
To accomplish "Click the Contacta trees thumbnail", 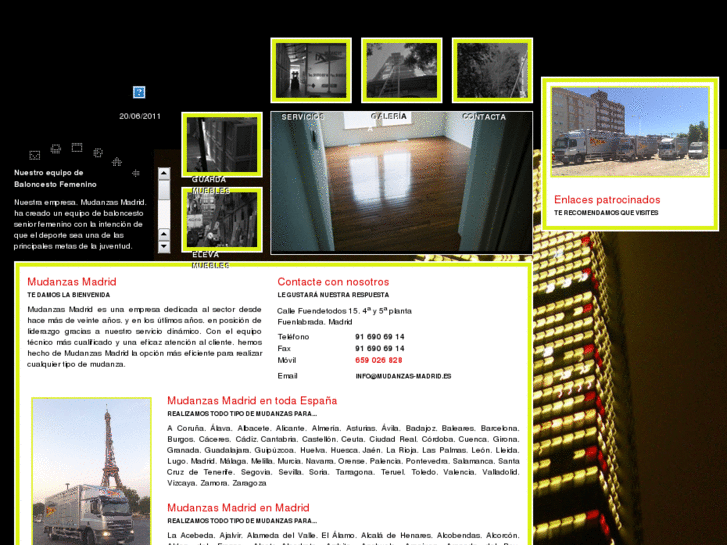I will click(x=492, y=71).
